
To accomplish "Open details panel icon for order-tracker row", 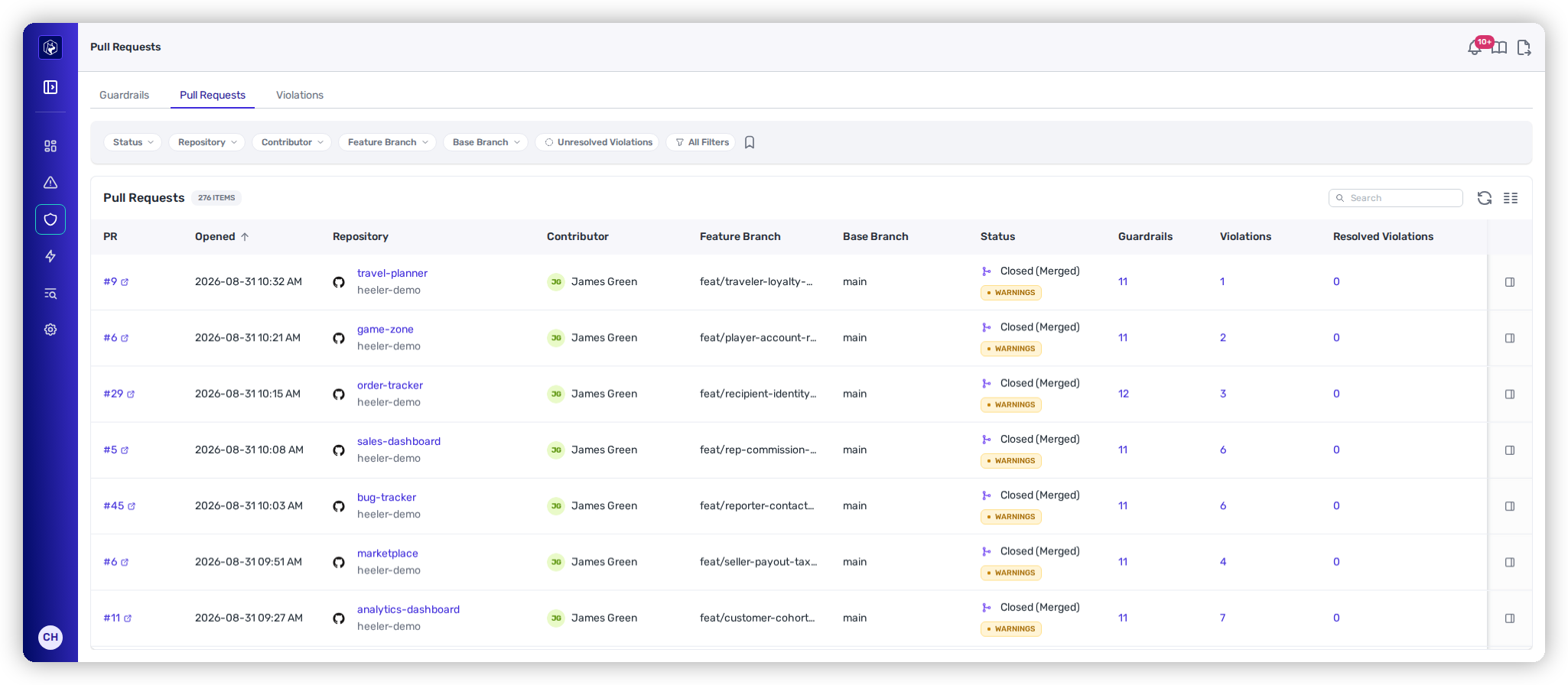I will pos(1510,394).
